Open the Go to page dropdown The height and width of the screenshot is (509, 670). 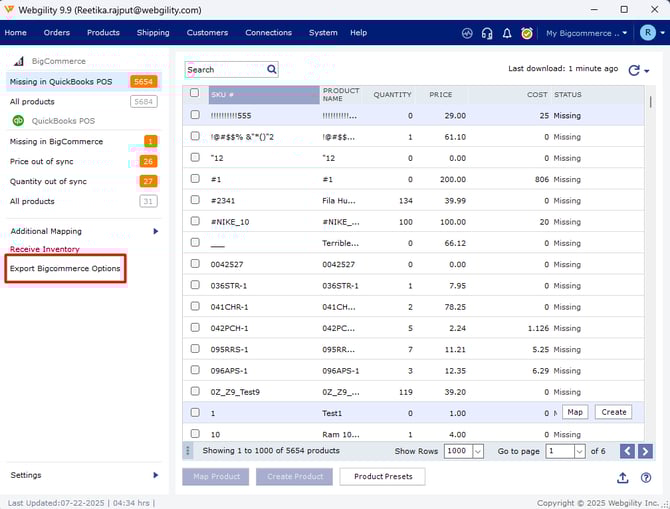[x=579, y=452]
